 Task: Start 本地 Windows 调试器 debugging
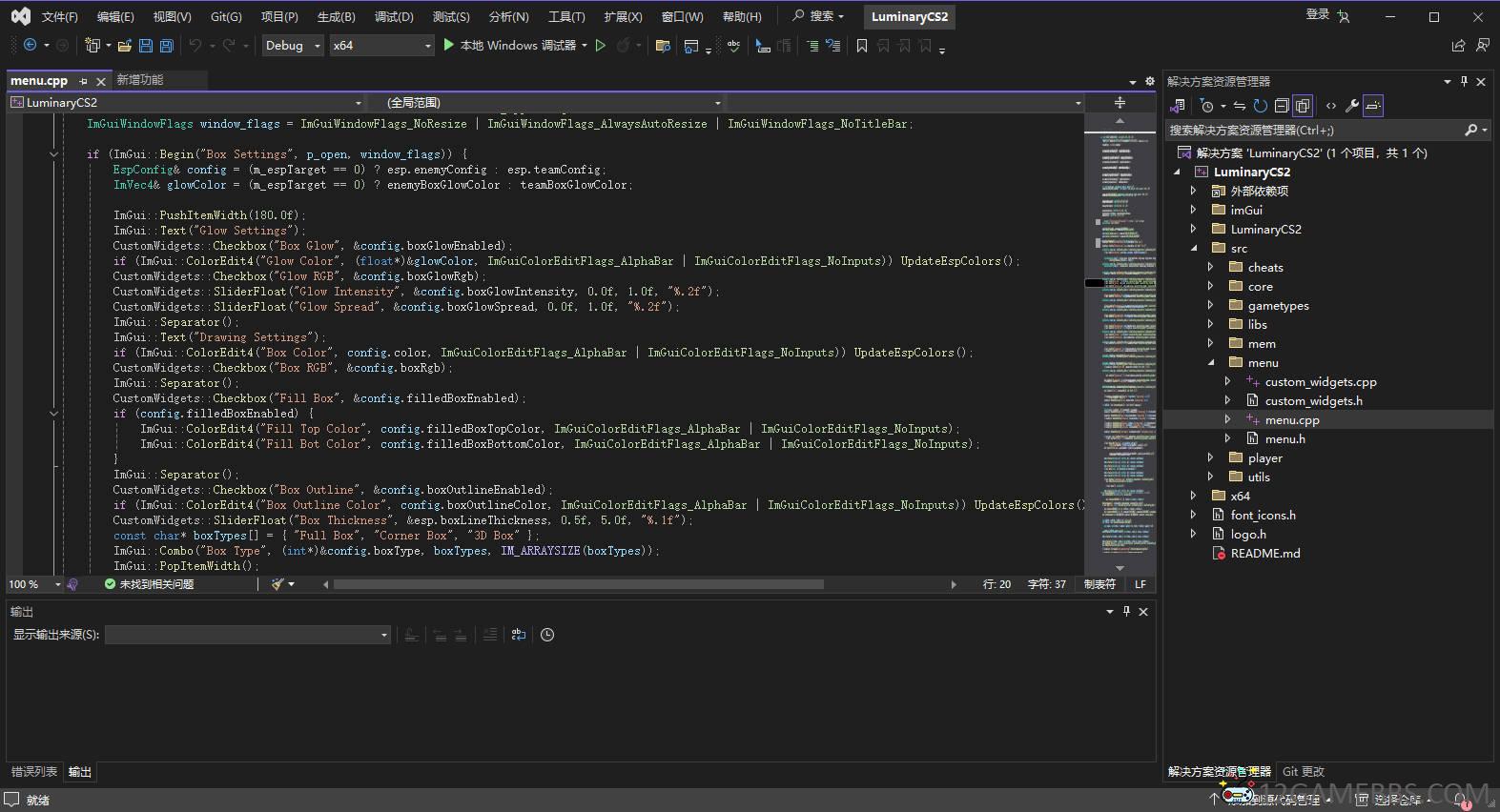(515, 46)
